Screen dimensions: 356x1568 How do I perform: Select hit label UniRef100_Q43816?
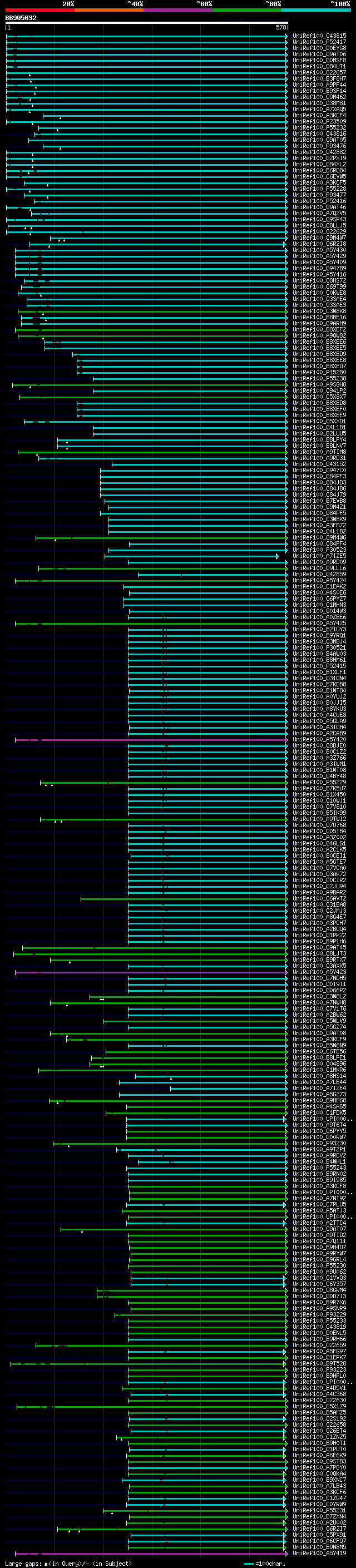coord(319,134)
